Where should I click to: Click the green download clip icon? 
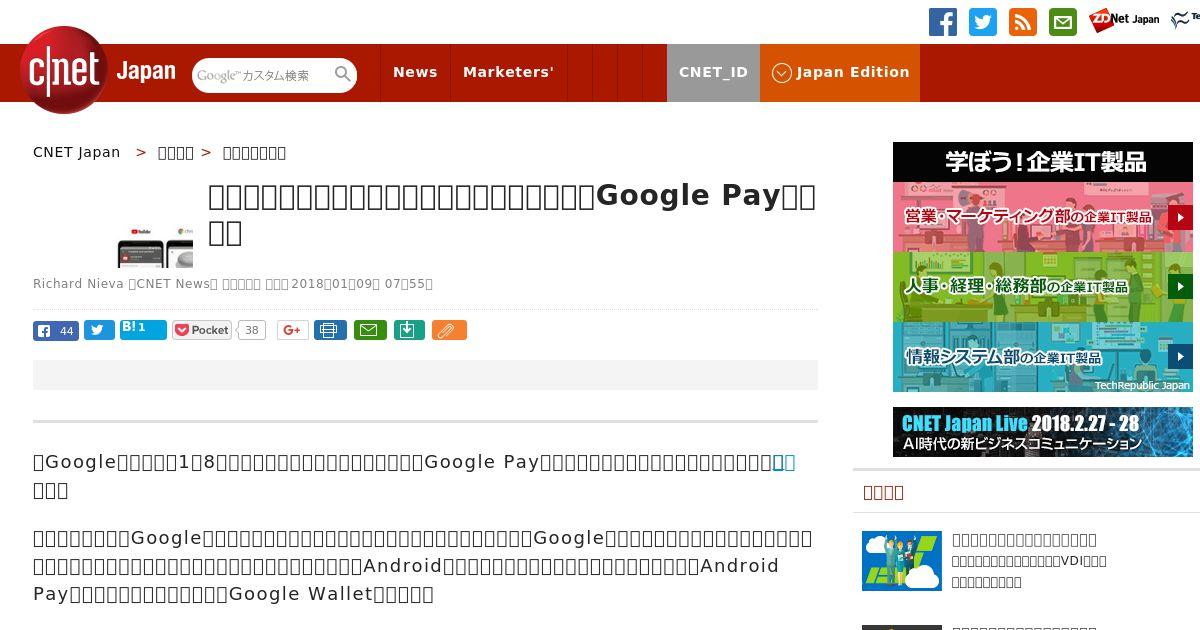(x=409, y=330)
